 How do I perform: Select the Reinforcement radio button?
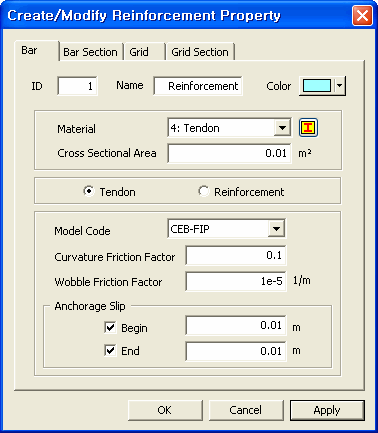tap(203, 191)
